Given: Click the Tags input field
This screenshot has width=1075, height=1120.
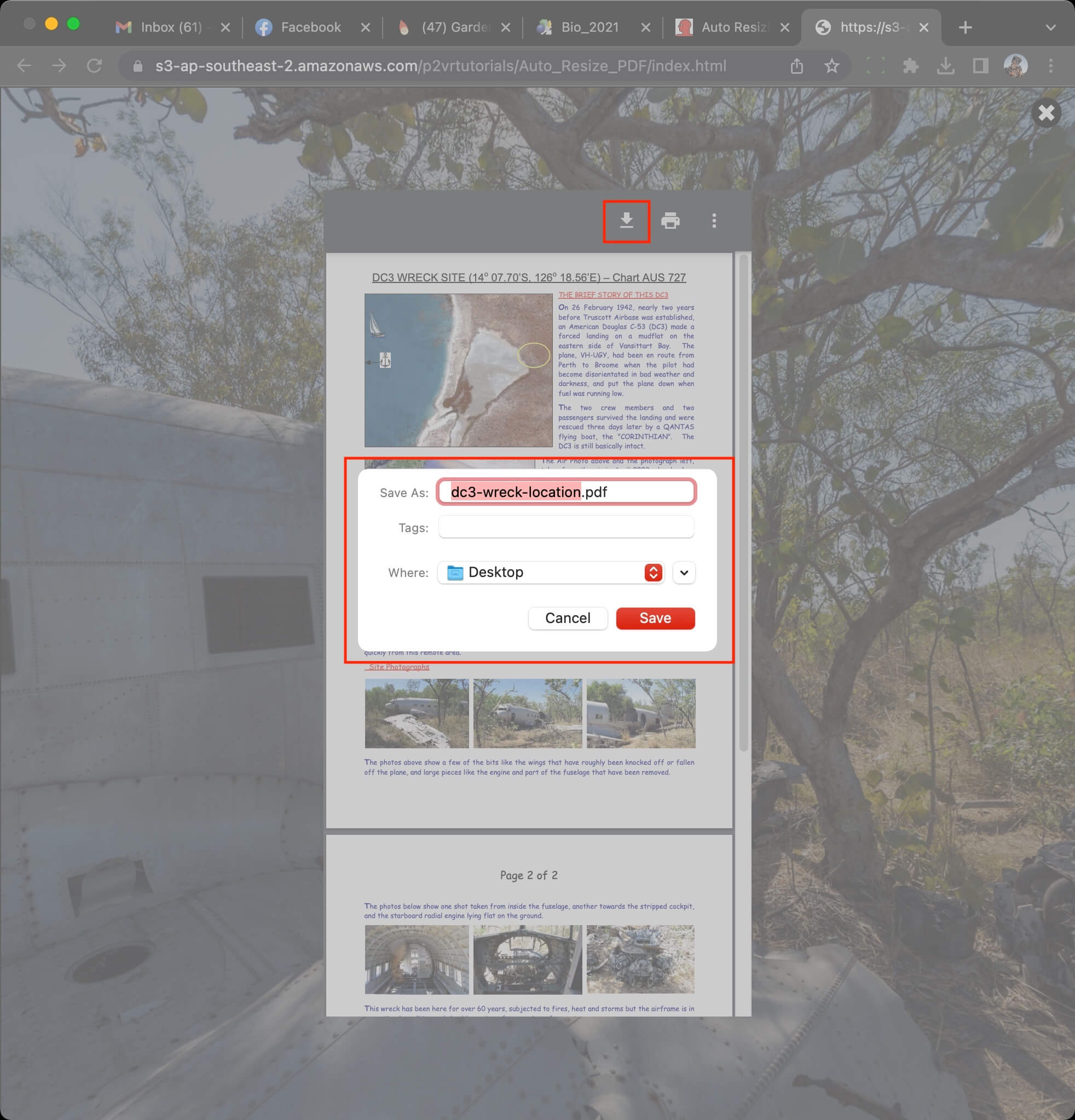Looking at the screenshot, I should click(x=567, y=527).
